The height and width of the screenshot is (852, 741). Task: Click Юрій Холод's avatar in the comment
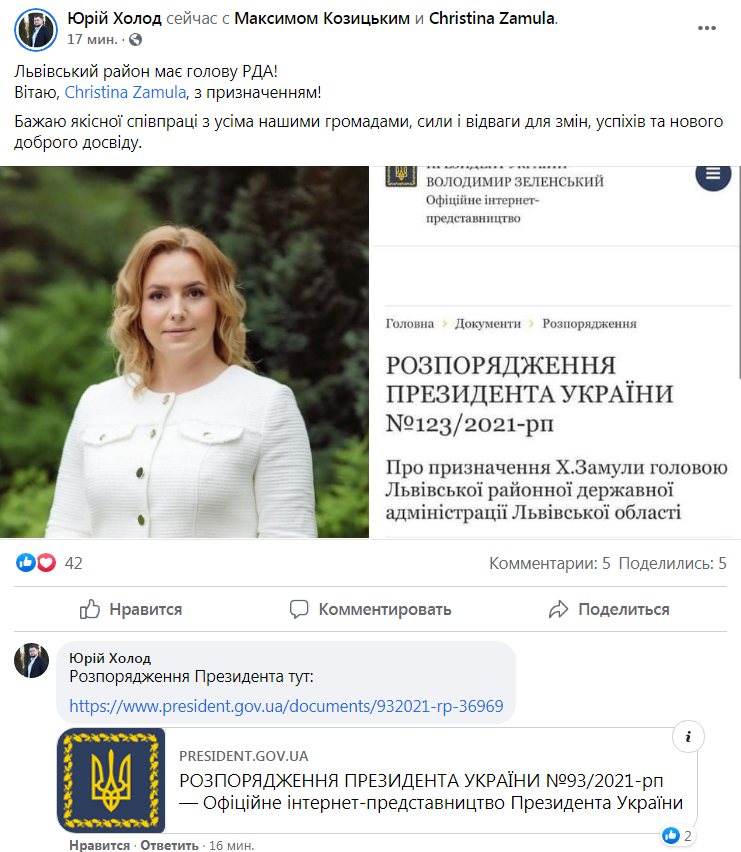pyautogui.click(x=32, y=660)
